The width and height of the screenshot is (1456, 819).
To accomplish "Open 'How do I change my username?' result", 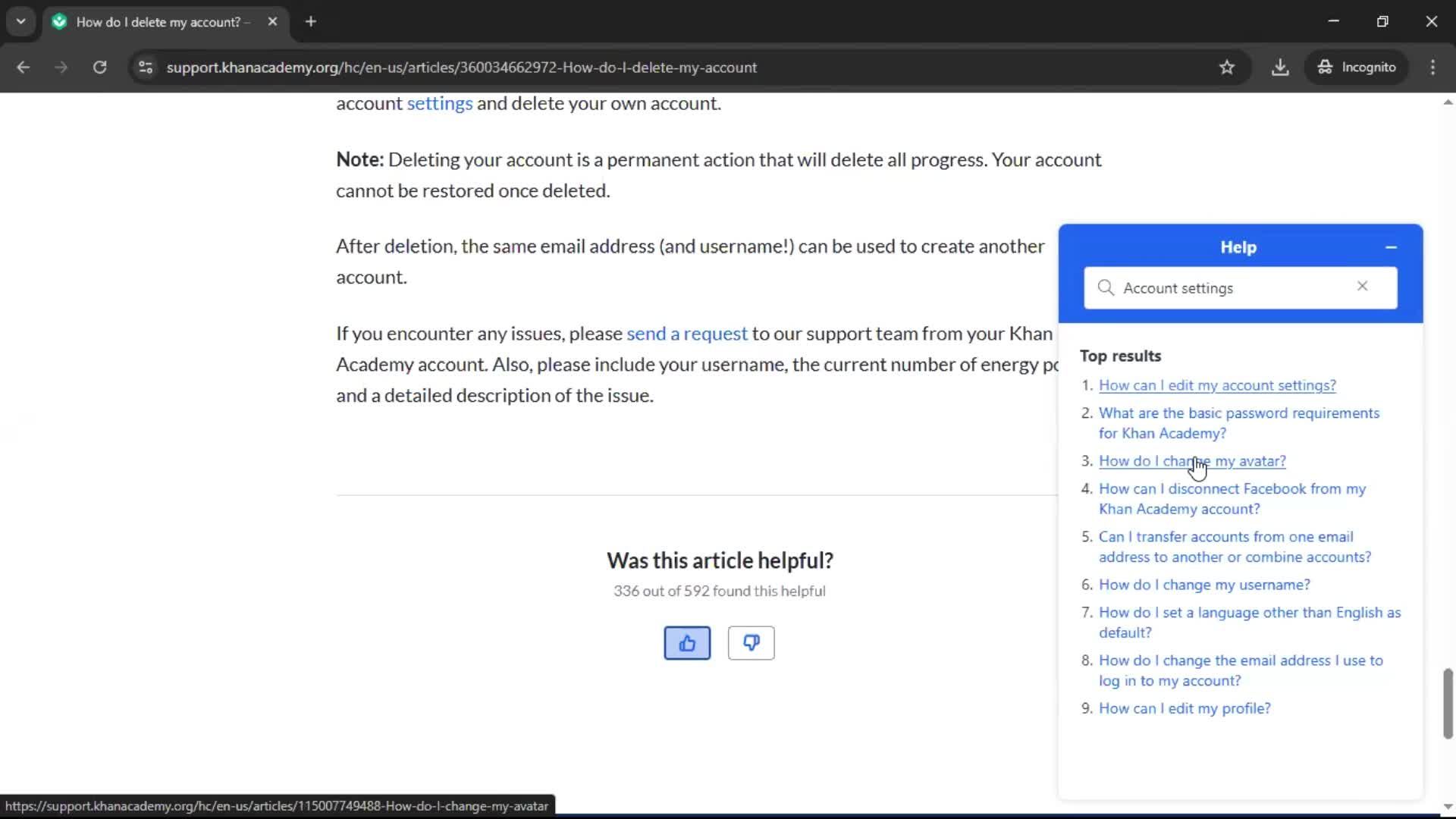I will 1204,585.
